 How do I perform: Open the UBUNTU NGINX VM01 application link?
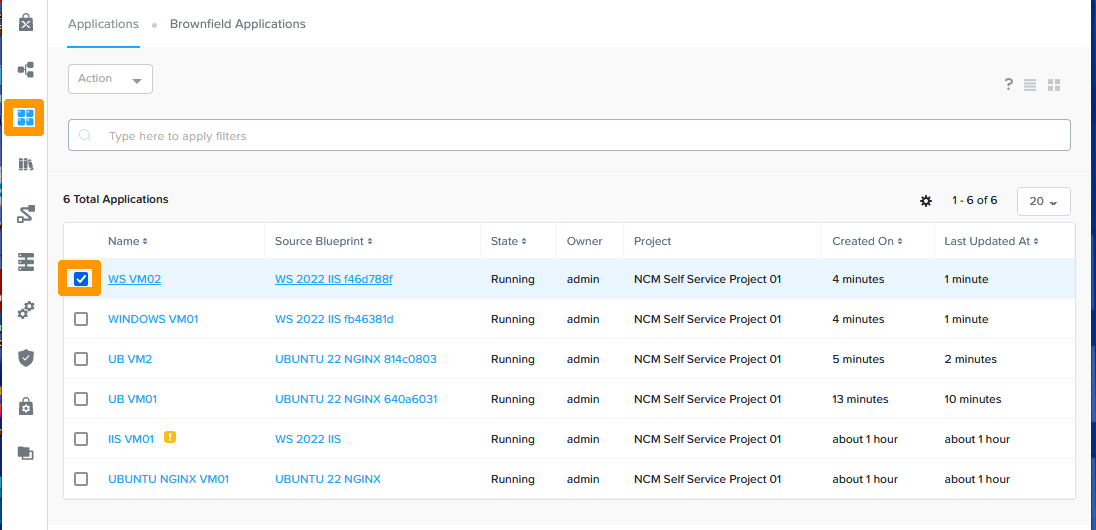[168, 479]
